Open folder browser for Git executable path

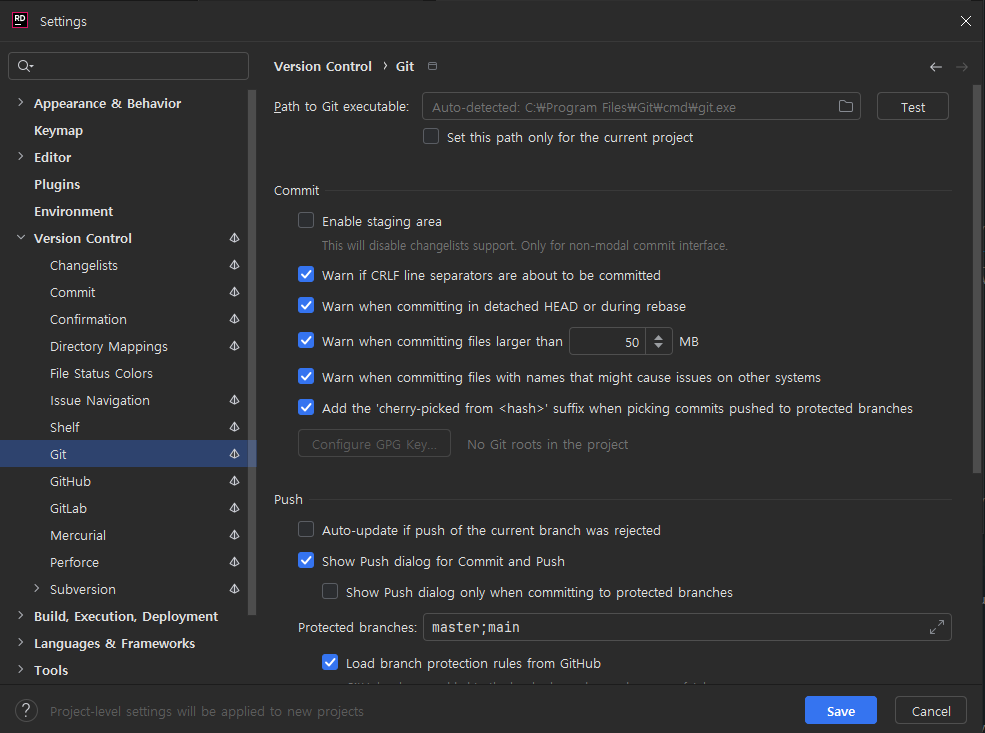pos(845,106)
